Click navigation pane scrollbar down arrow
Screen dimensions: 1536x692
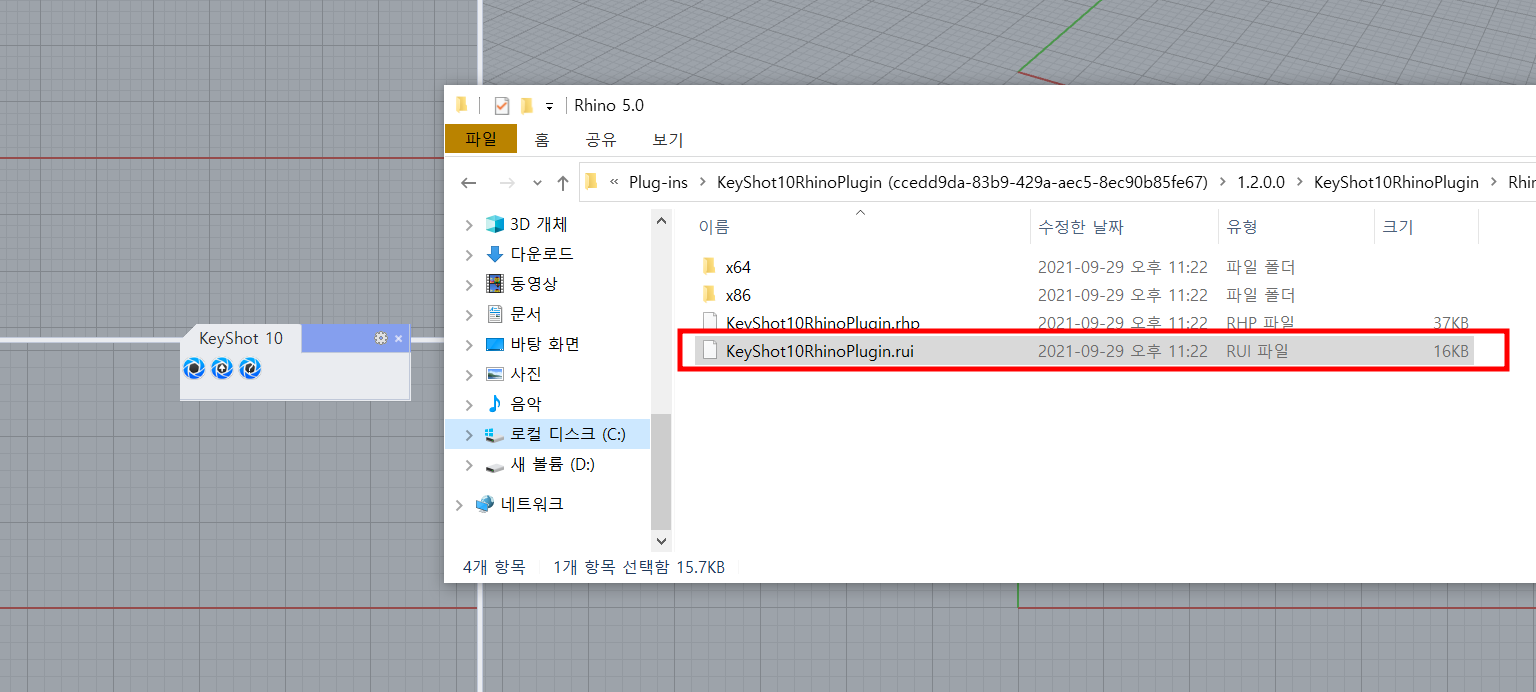pos(661,540)
